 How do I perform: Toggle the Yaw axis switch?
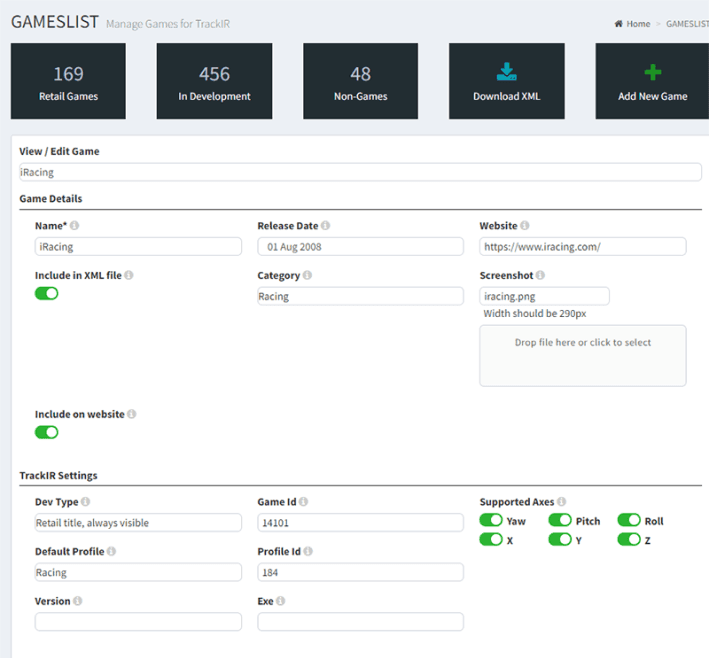(x=491, y=521)
